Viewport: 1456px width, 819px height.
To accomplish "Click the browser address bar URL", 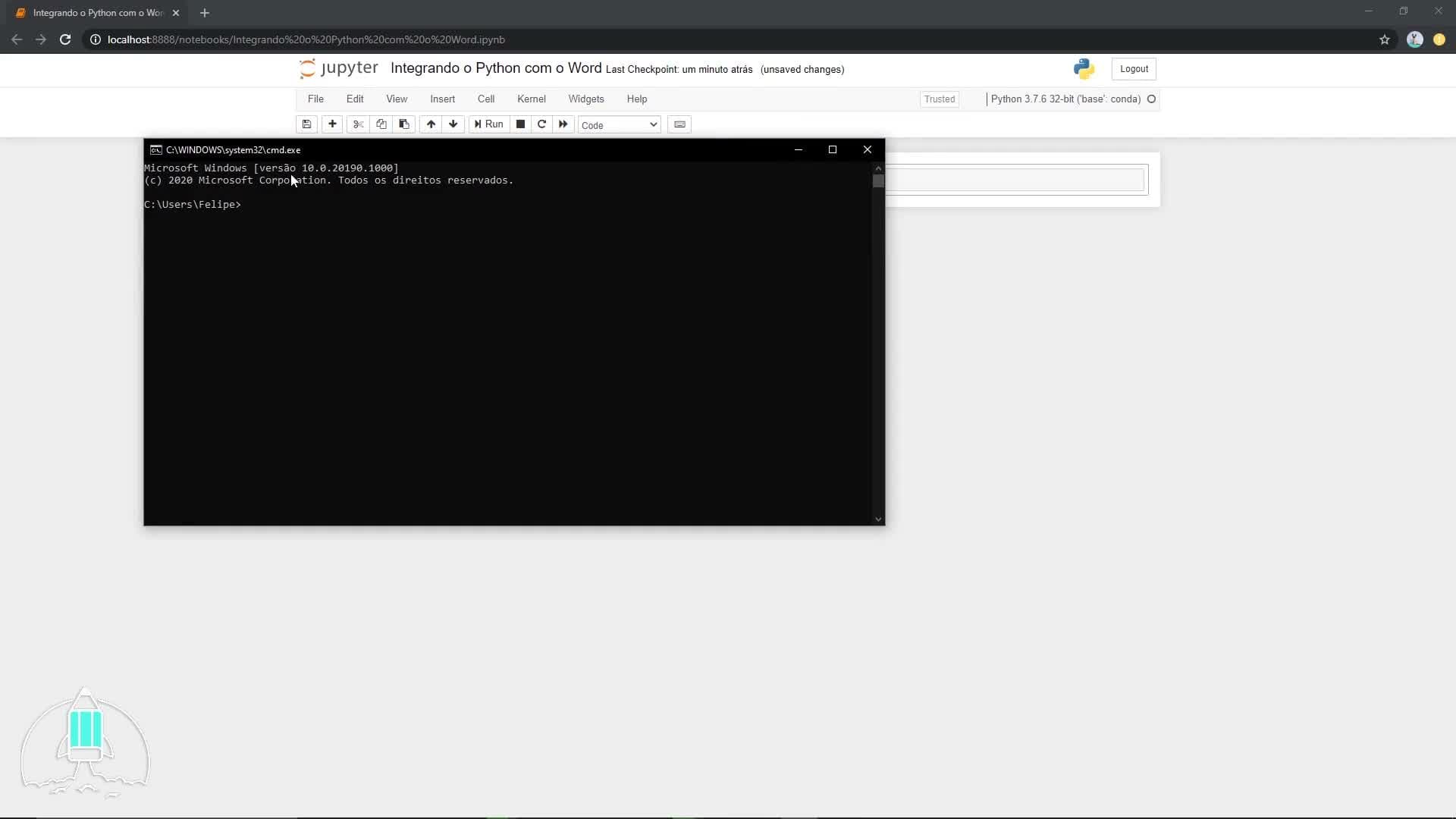I will pyautogui.click(x=306, y=39).
